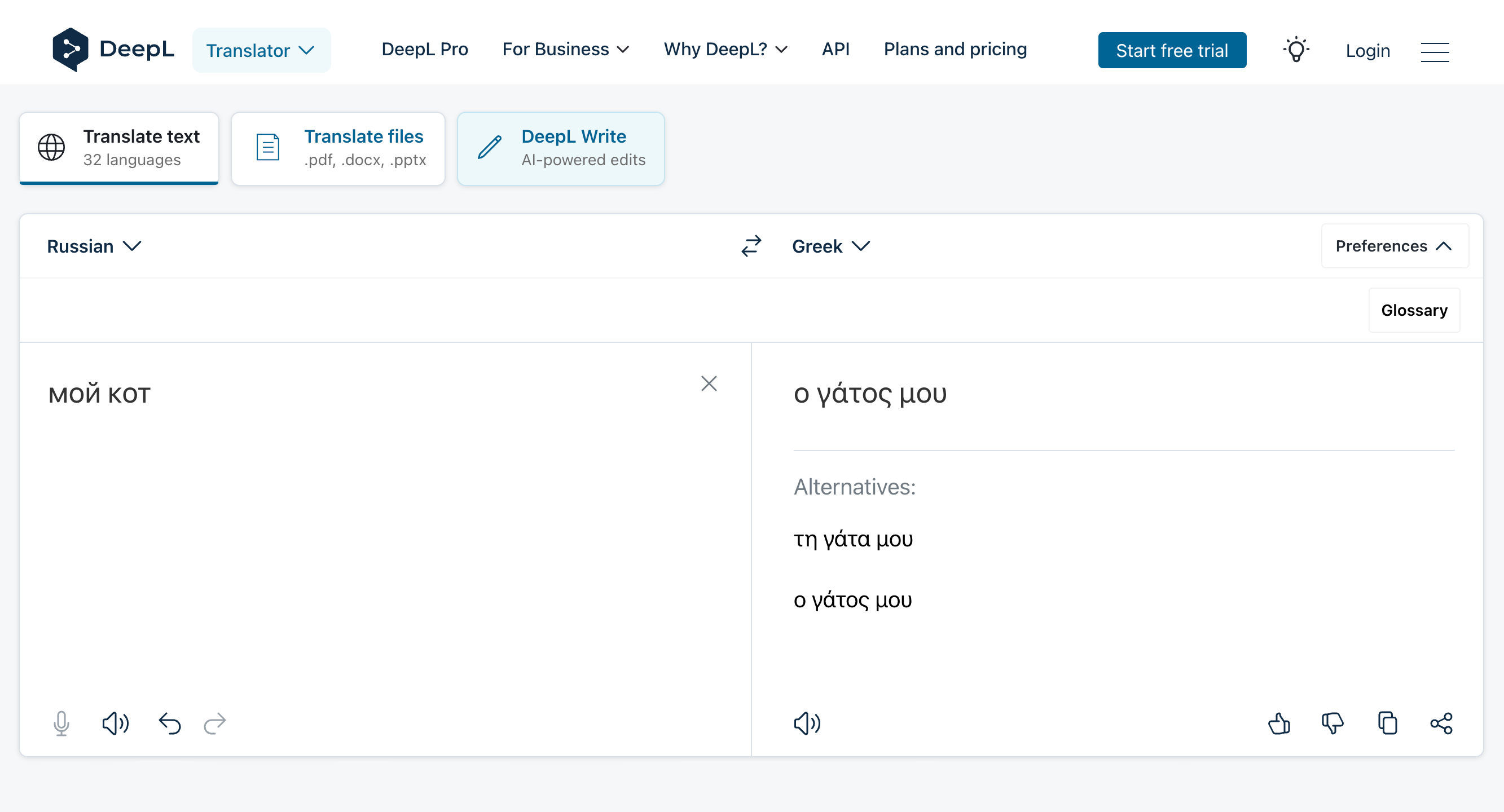The width and height of the screenshot is (1504, 812).
Task: Copy the translation to clipboard
Action: [x=1388, y=723]
